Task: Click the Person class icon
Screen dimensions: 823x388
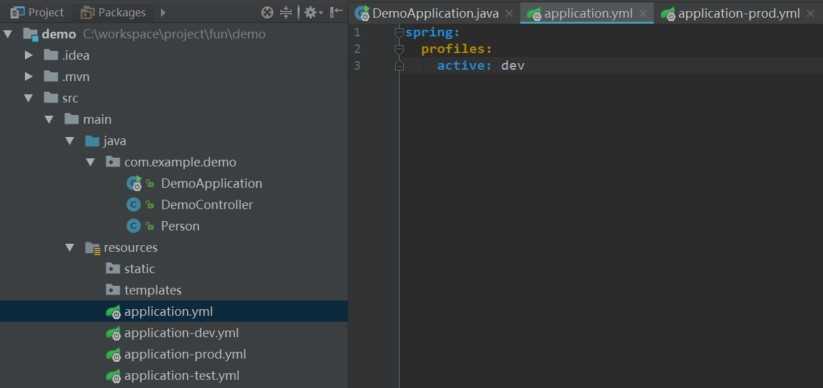Action: (133, 226)
